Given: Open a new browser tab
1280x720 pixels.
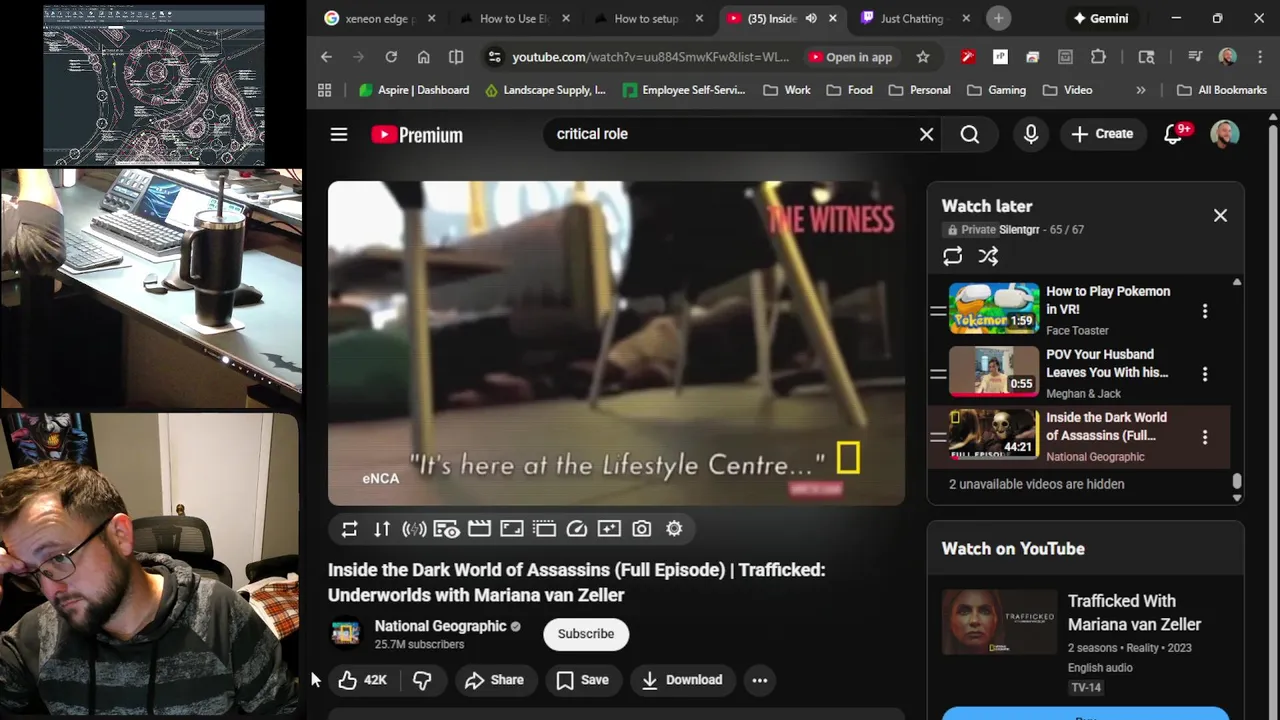Looking at the screenshot, I should point(998,18).
